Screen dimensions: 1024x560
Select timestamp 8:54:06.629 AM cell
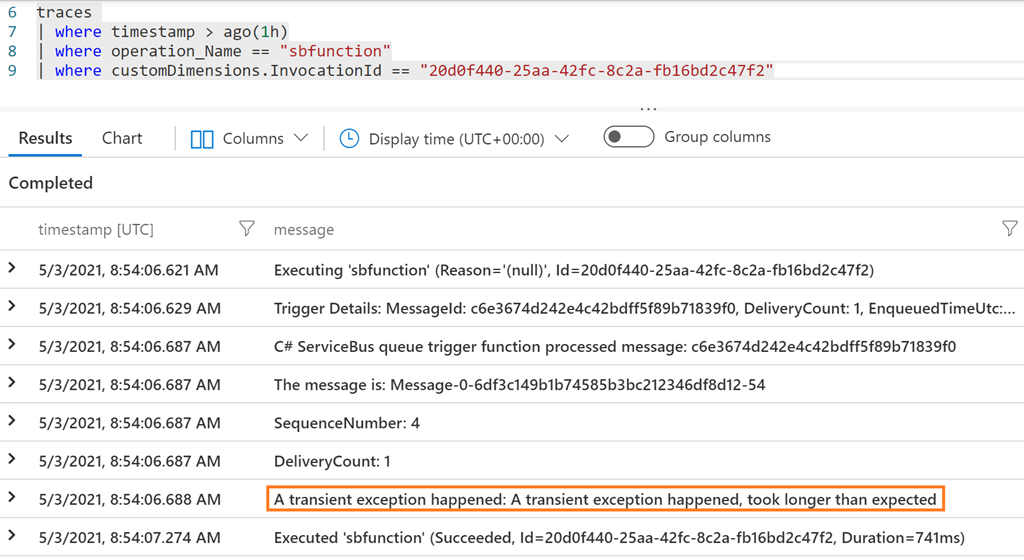[129, 308]
